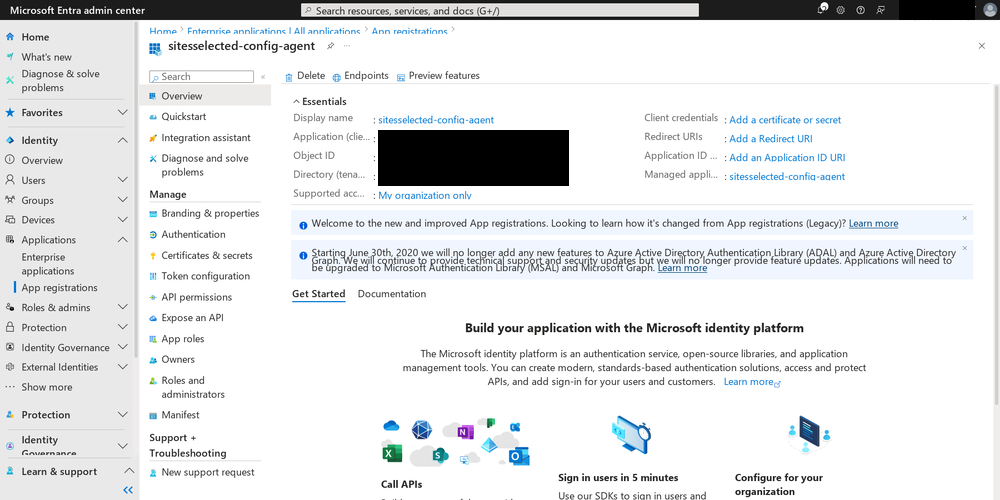The height and width of the screenshot is (500, 1000).
Task: Click Add a Redirect URI link
Action: [x=770, y=138]
